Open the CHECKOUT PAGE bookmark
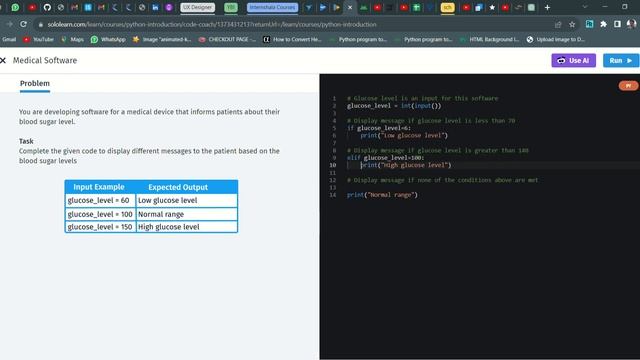Image resolution: width=640 pixels, height=360 pixels. [227, 40]
